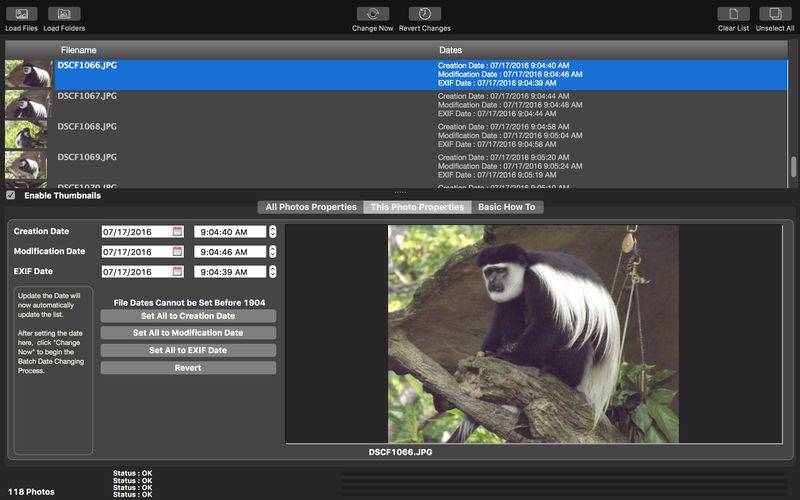Select the DSCF1067.JPG filename
Screen dimensions: 800x500
tap(87, 96)
